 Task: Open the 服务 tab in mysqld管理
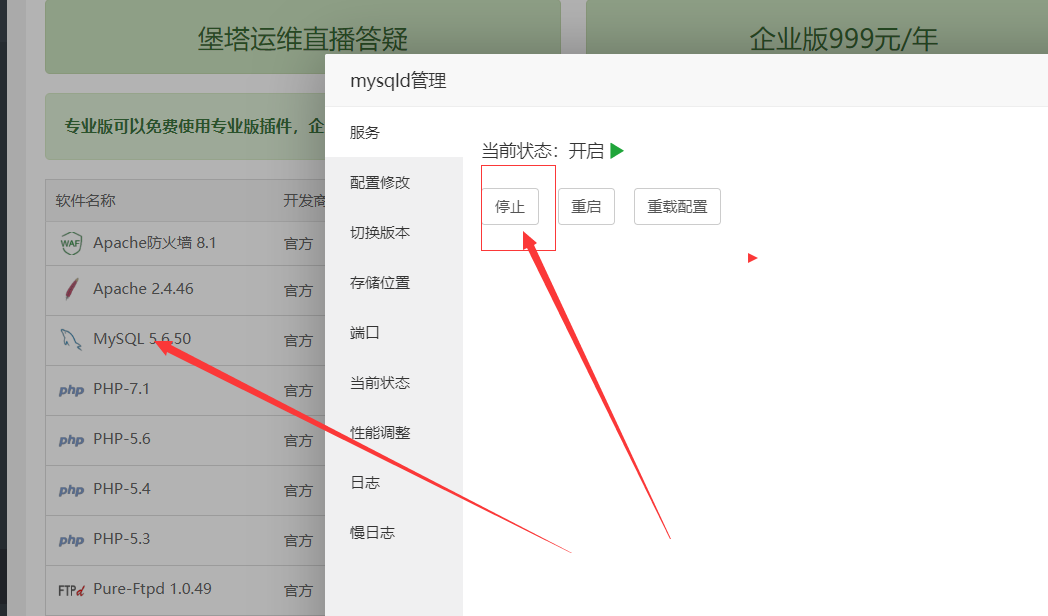(394, 132)
